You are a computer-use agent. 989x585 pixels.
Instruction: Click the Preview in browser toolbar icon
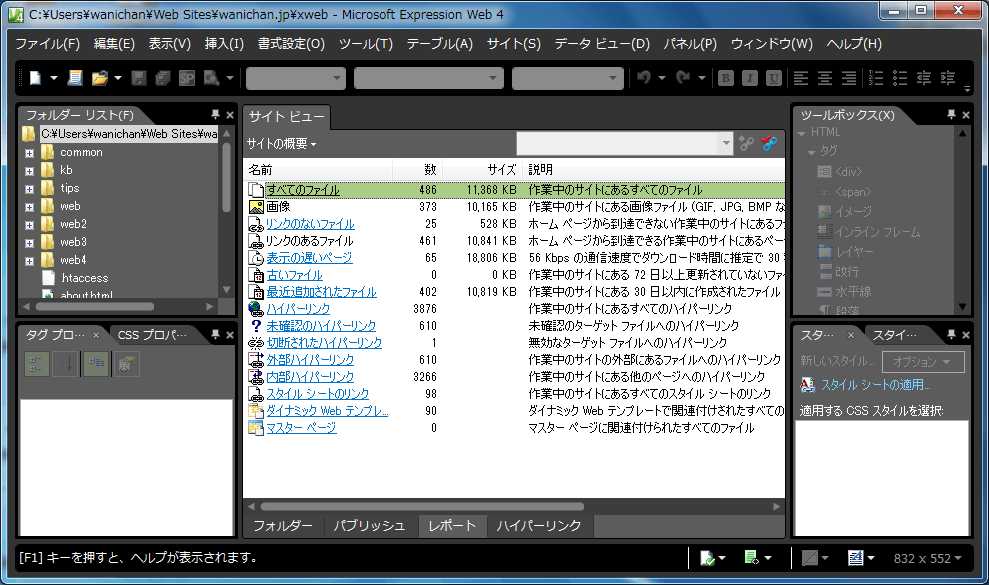(211, 78)
